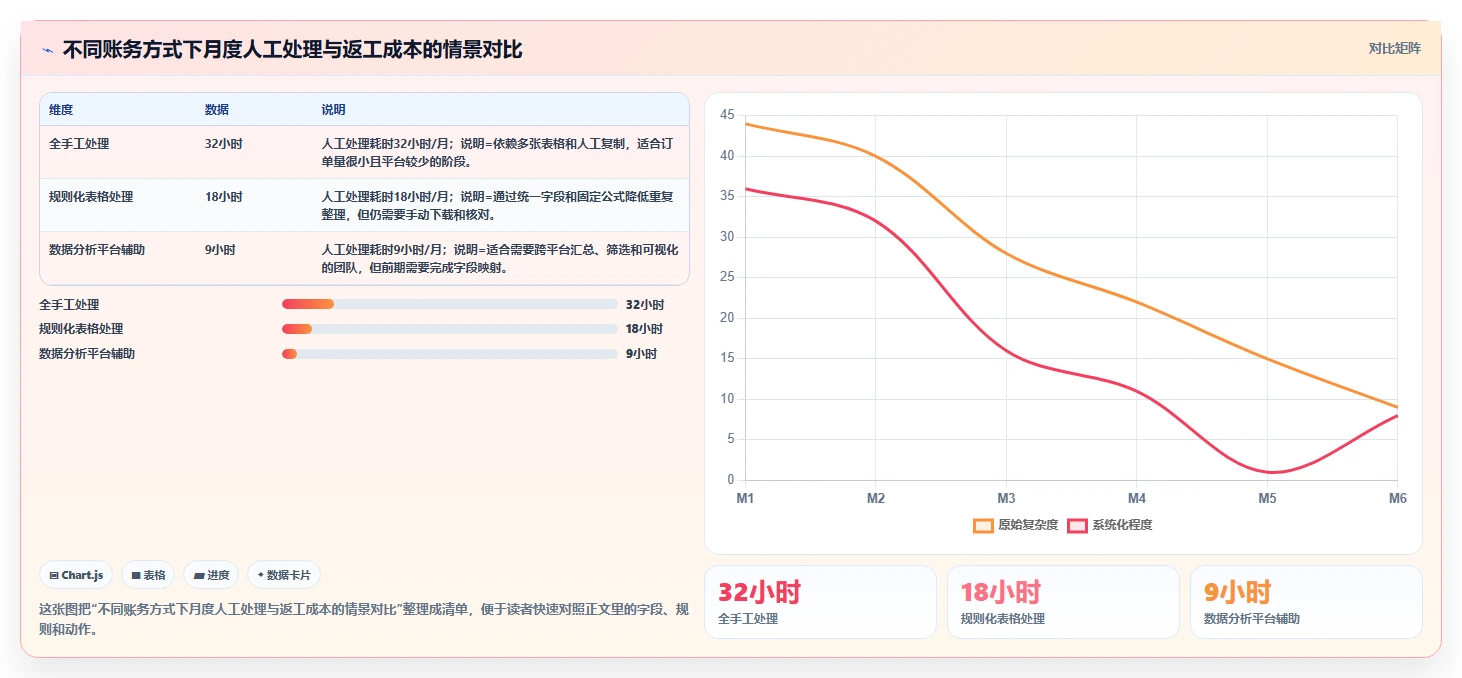Select the 维度 column header
This screenshot has width=1462, height=678.
point(61,109)
